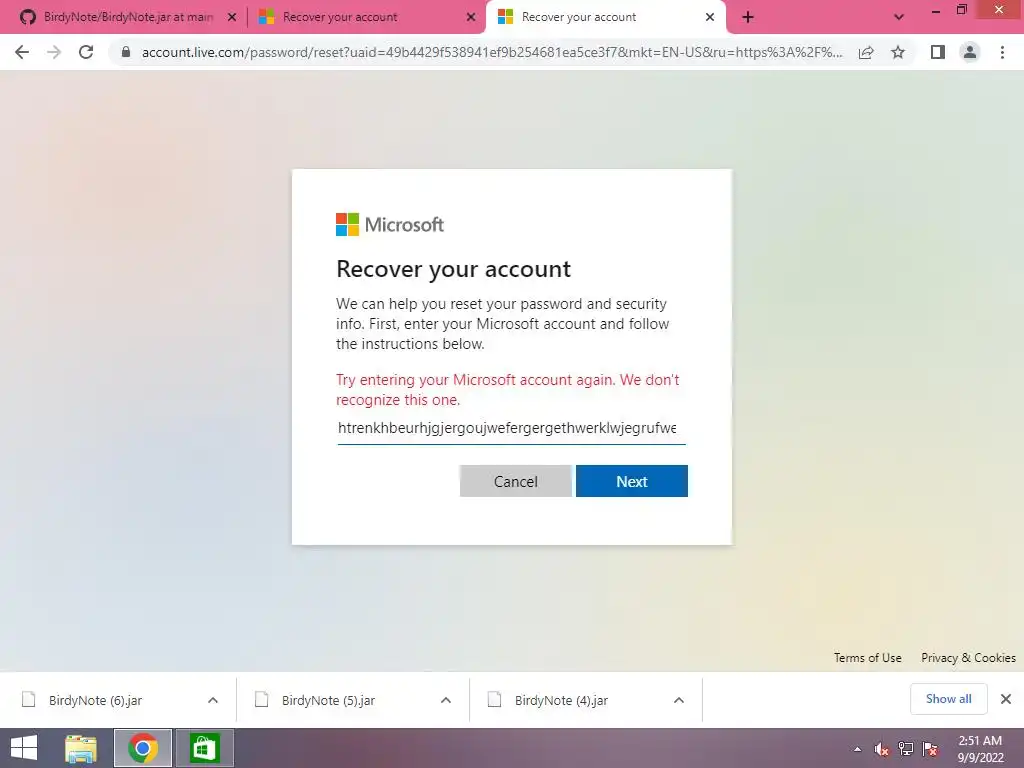
Task: Open File Explorer from the taskbar
Action: pos(81,748)
